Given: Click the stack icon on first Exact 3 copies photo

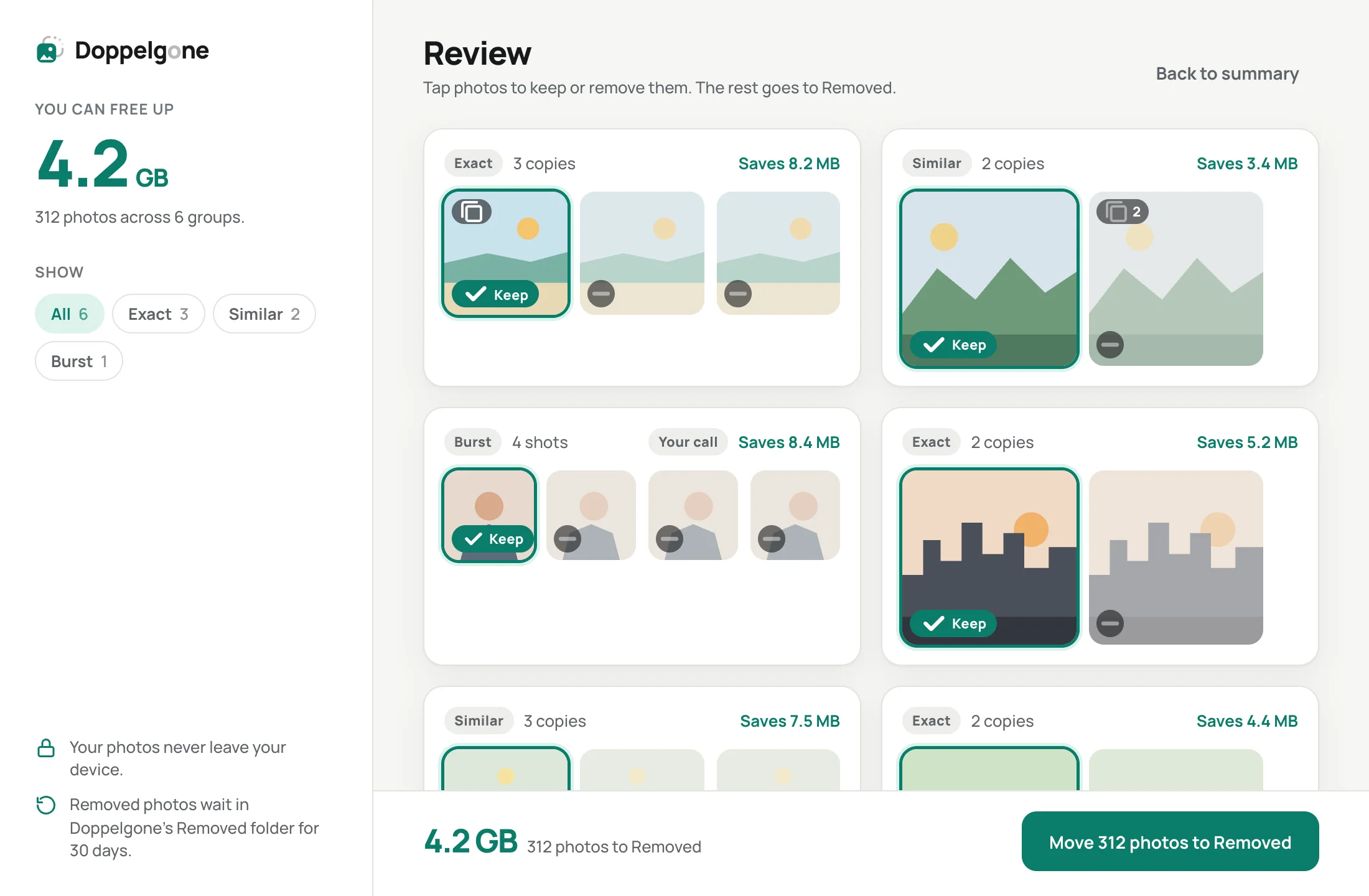Looking at the screenshot, I should pyautogui.click(x=472, y=212).
